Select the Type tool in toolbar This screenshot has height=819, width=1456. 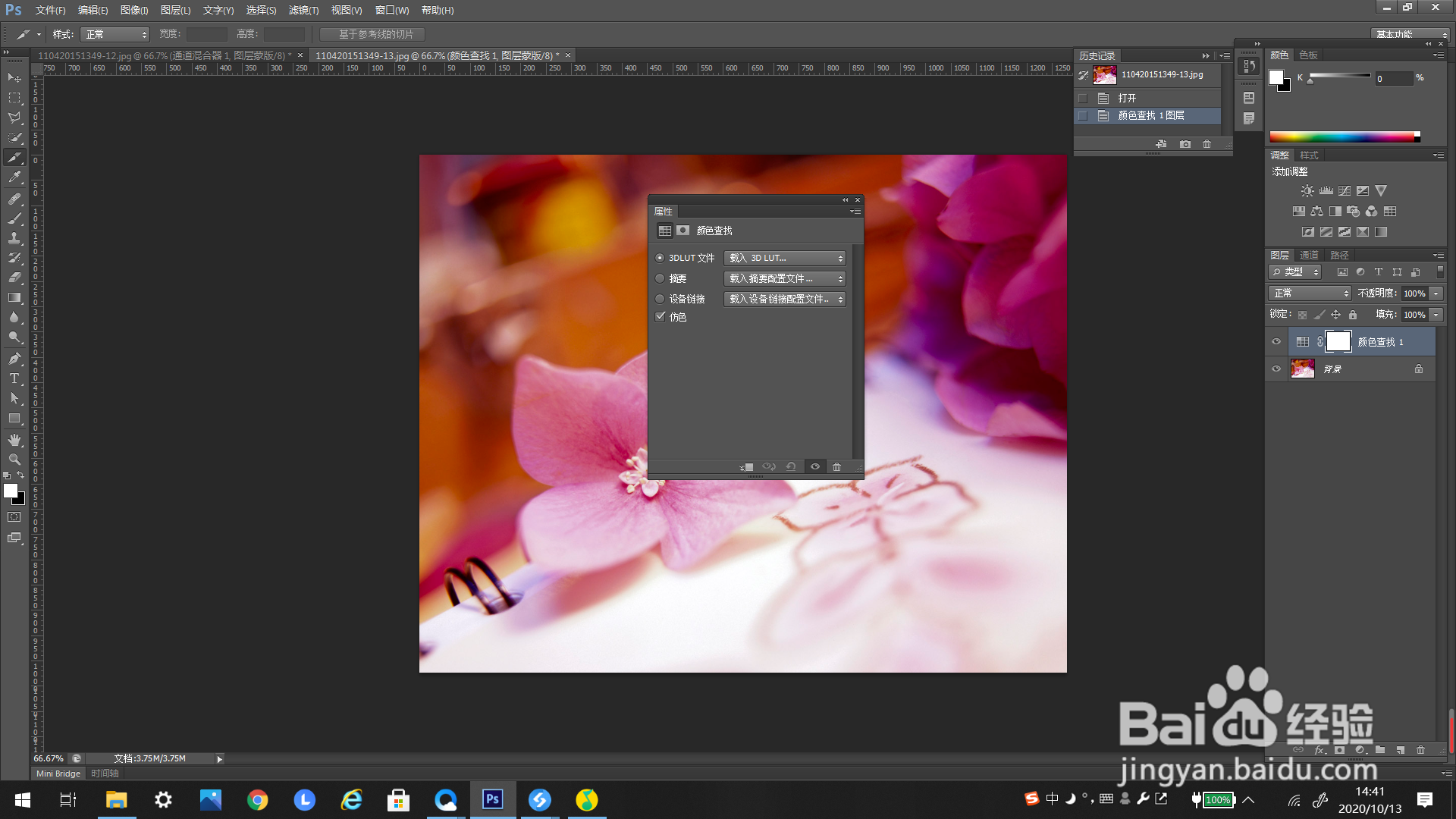[x=14, y=378]
